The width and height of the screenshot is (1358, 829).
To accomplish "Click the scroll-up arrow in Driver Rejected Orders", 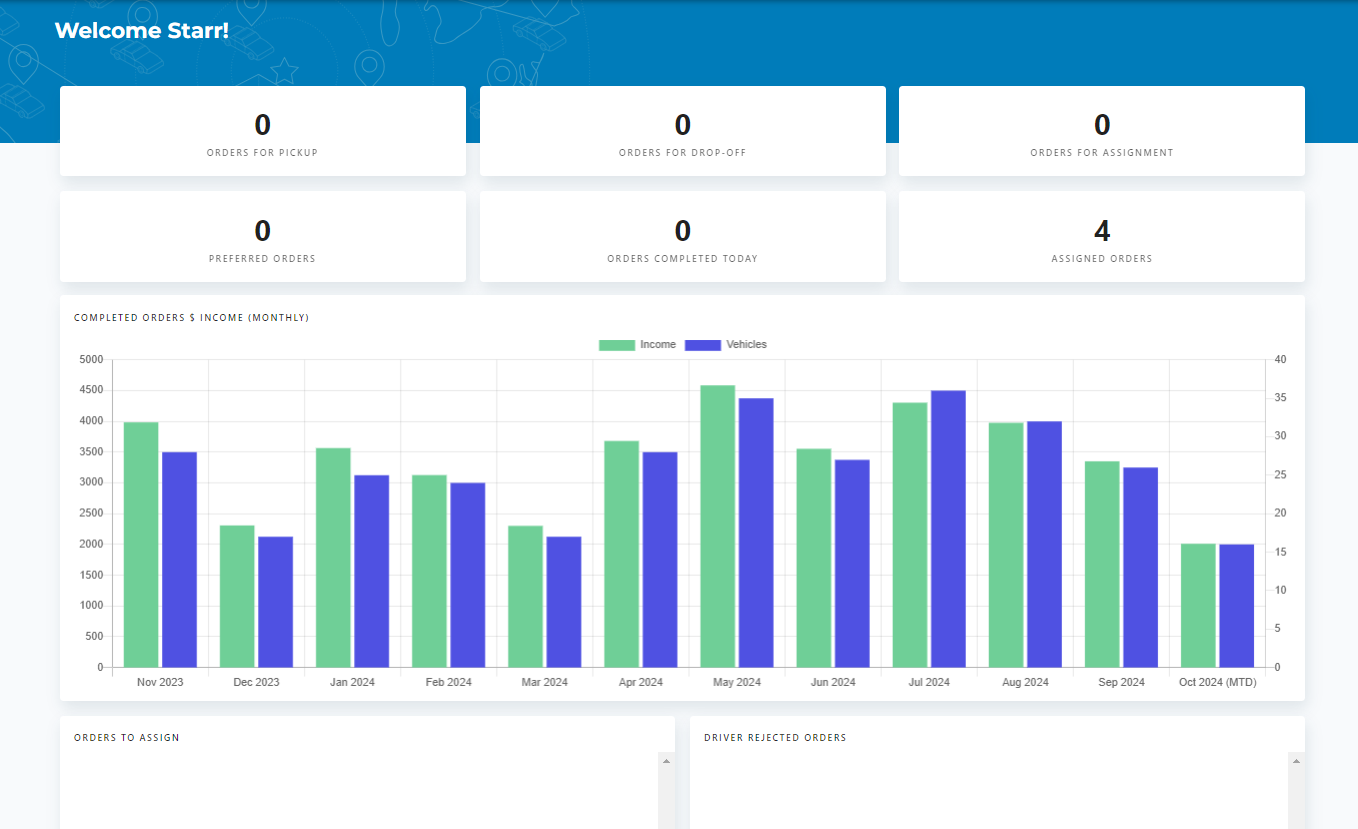I will point(1296,761).
